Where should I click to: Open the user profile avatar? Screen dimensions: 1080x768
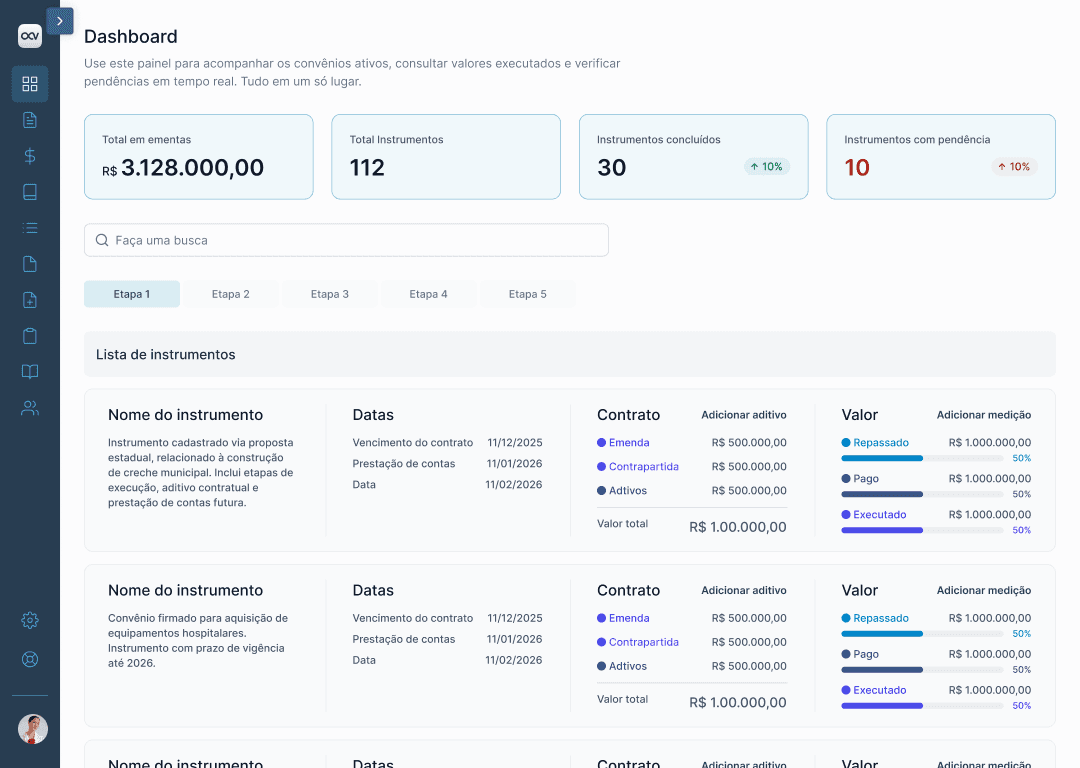coord(32,729)
